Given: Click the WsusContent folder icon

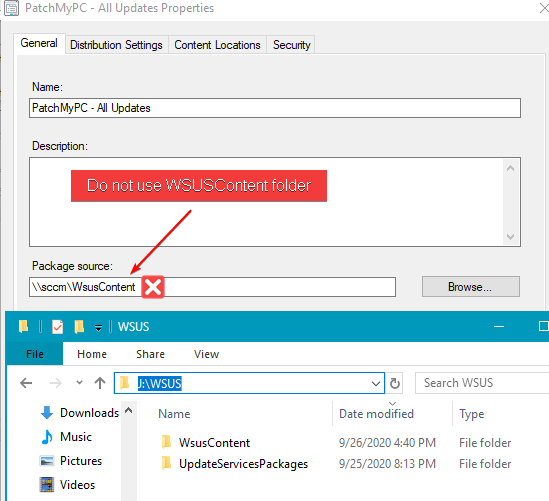Looking at the screenshot, I should pos(167,442).
